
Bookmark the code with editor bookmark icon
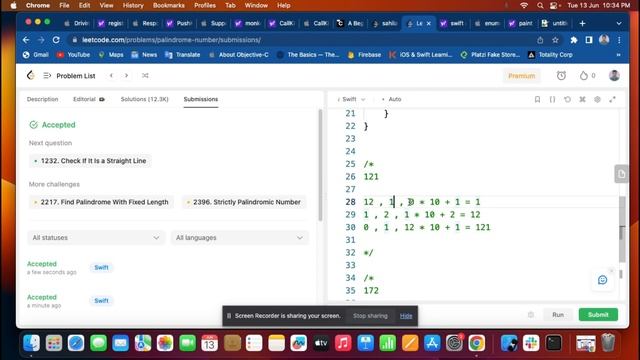click(x=538, y=99)
